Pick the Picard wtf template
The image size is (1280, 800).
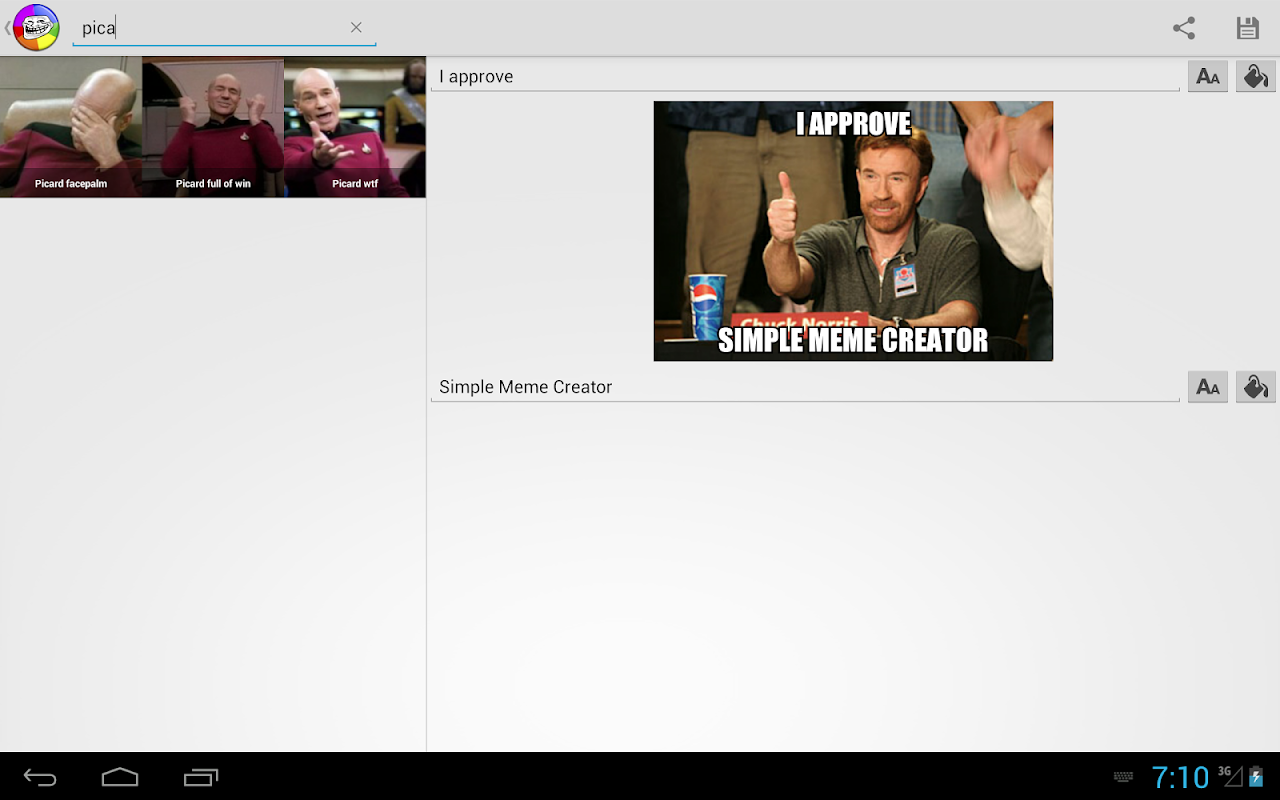coord(355,127)
